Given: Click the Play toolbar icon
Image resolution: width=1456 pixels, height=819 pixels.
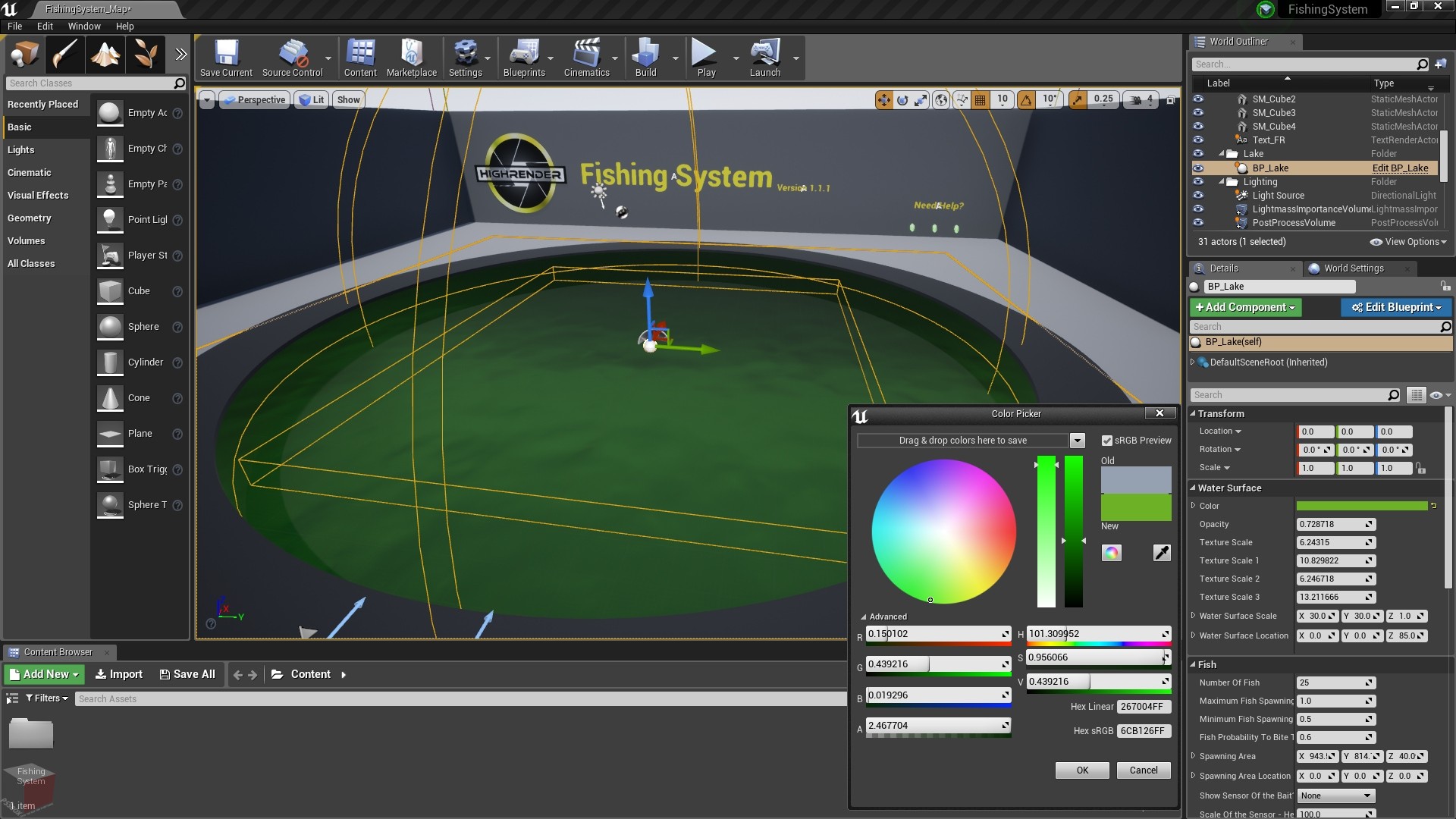Looking at the screenshot, I should click(x=706, y=58).
